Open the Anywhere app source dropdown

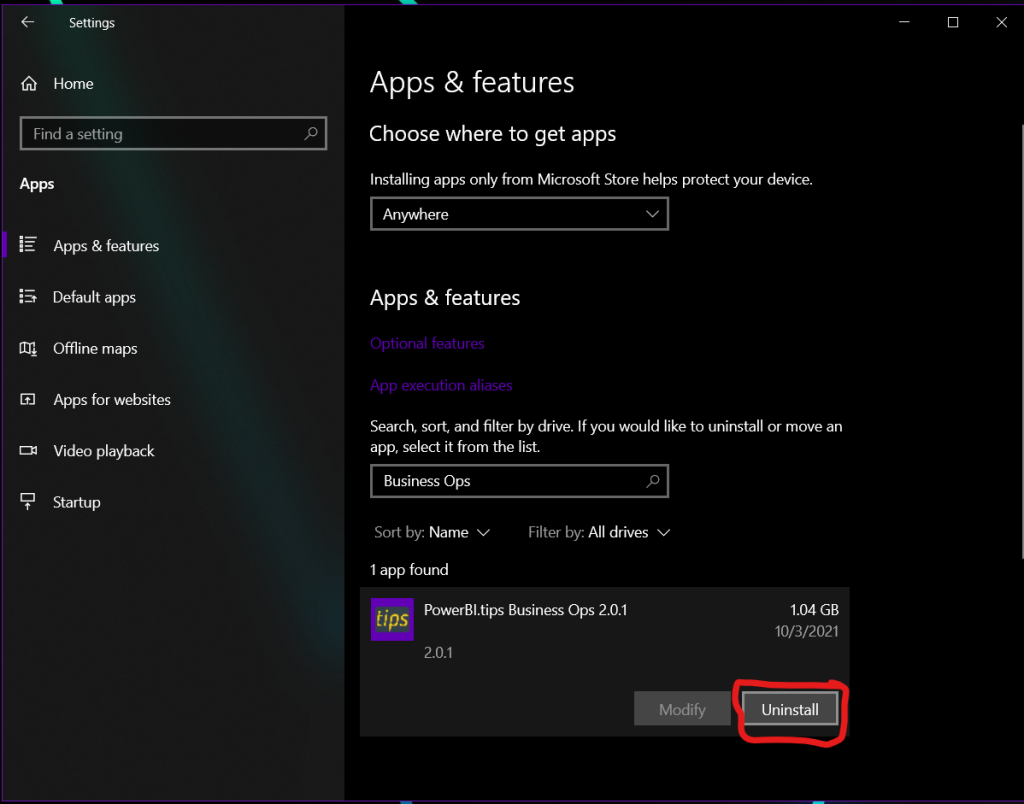(x=519, y=214)
